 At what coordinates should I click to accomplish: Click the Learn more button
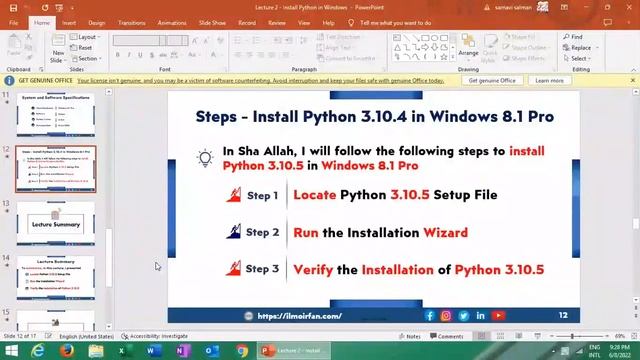(549, 80)
